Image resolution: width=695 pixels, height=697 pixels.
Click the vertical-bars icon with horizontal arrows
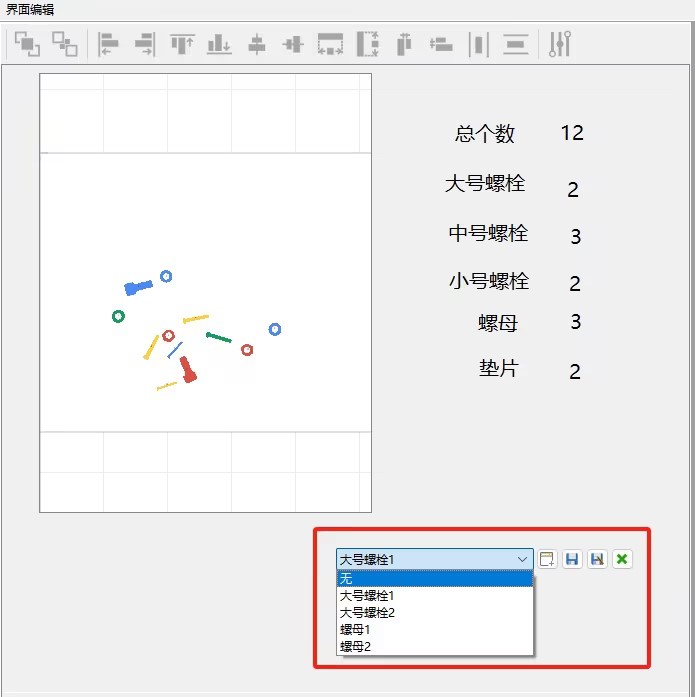pyautogui.click(x=404, y=44)
